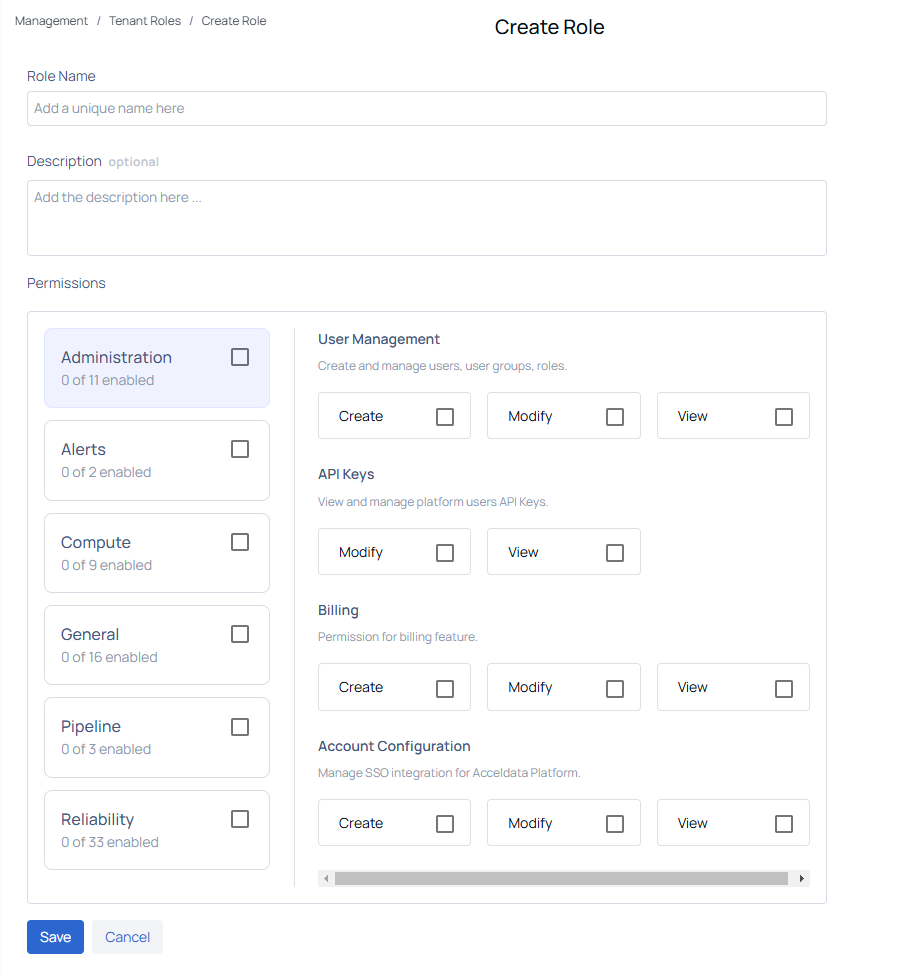Click the Description text area

click(x=426, y=218)
